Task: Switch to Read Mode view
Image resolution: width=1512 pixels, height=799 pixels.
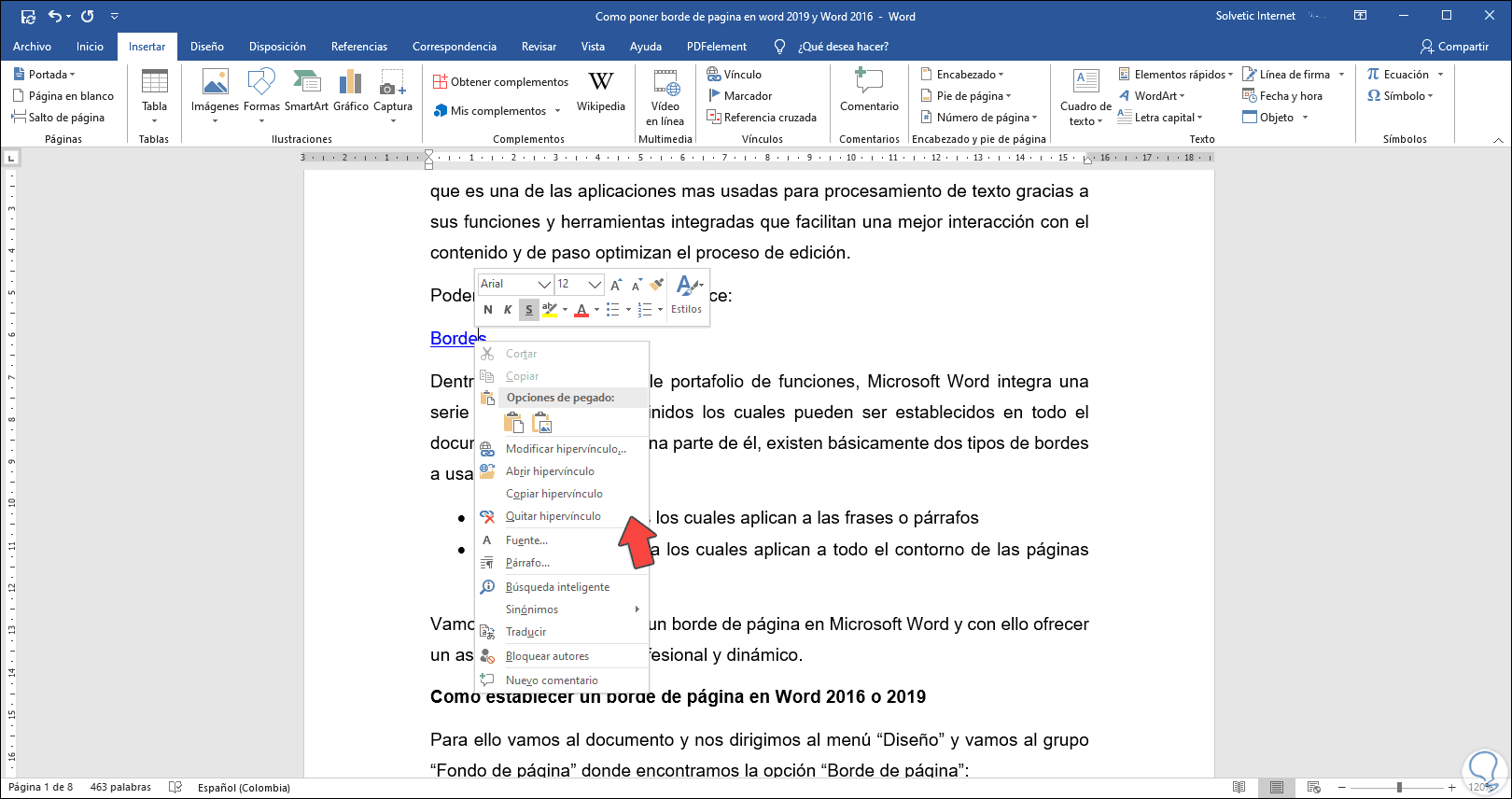Action: 1239,788
